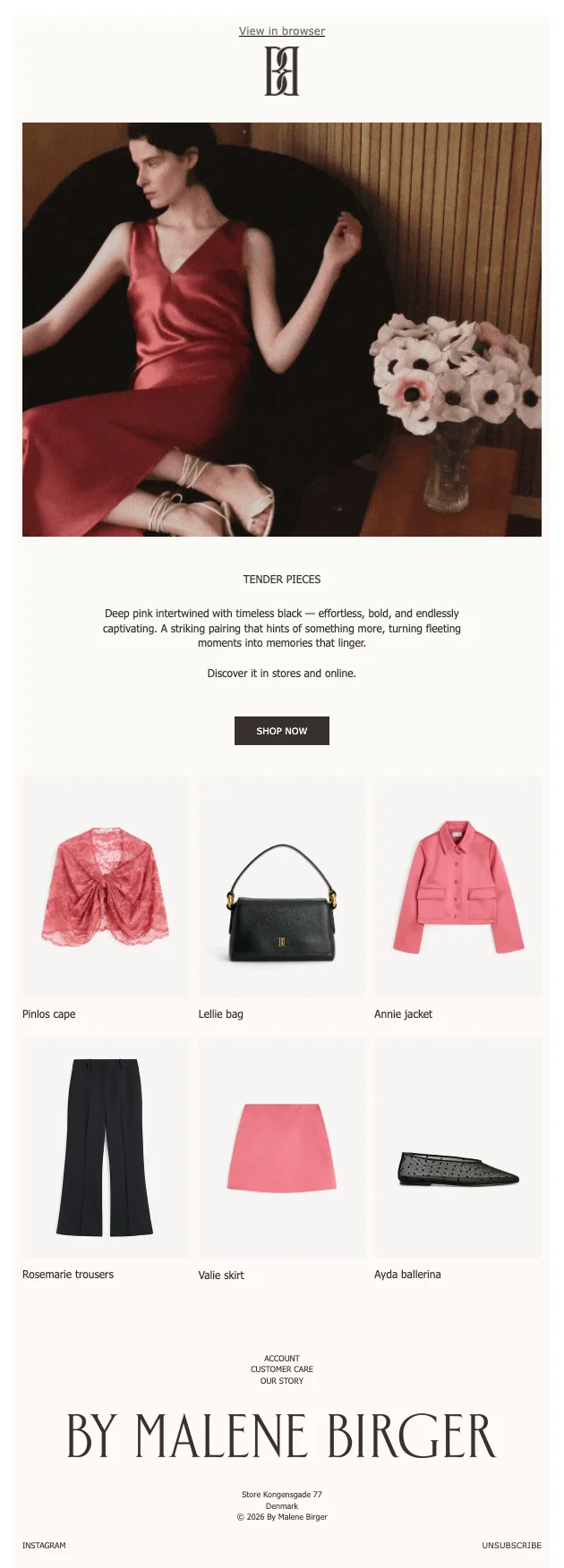Click the Valie skirt text label

coord(221,1276)
